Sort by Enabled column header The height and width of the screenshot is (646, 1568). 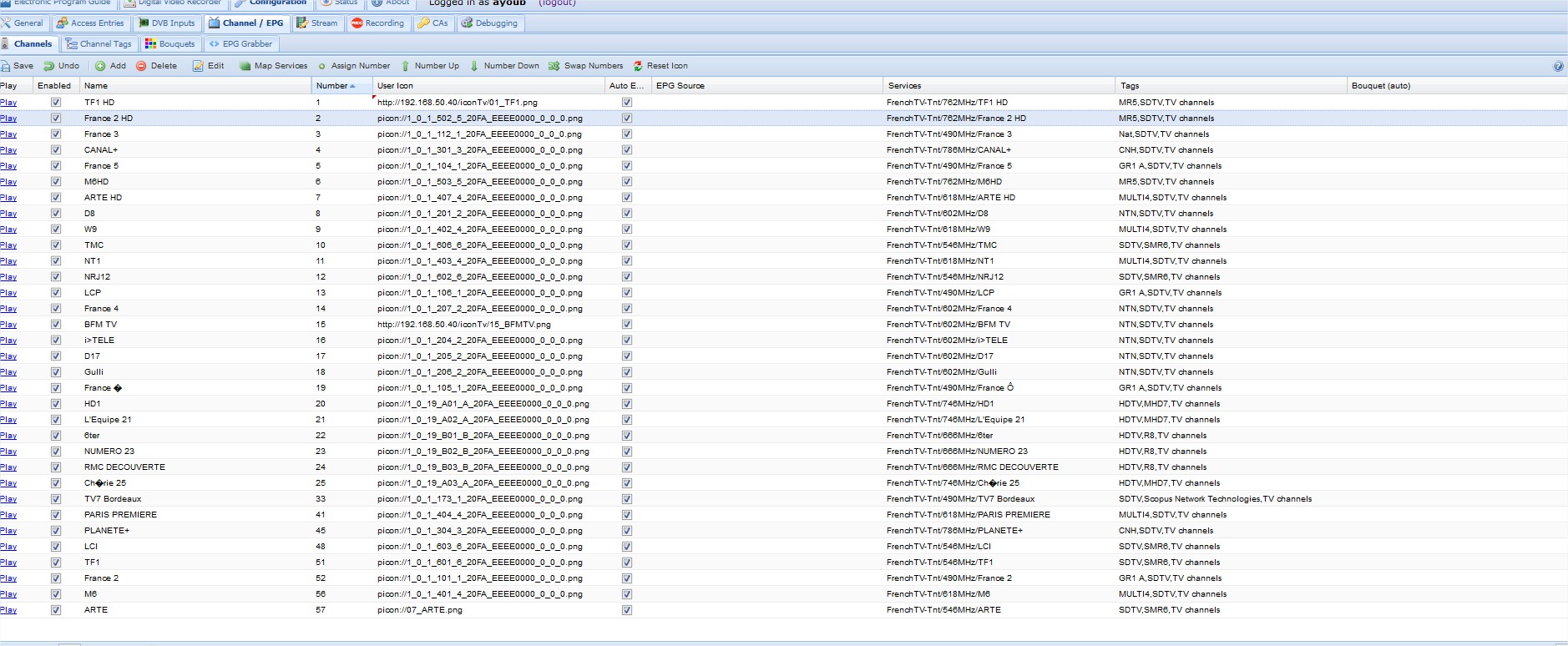pos(55,86)
